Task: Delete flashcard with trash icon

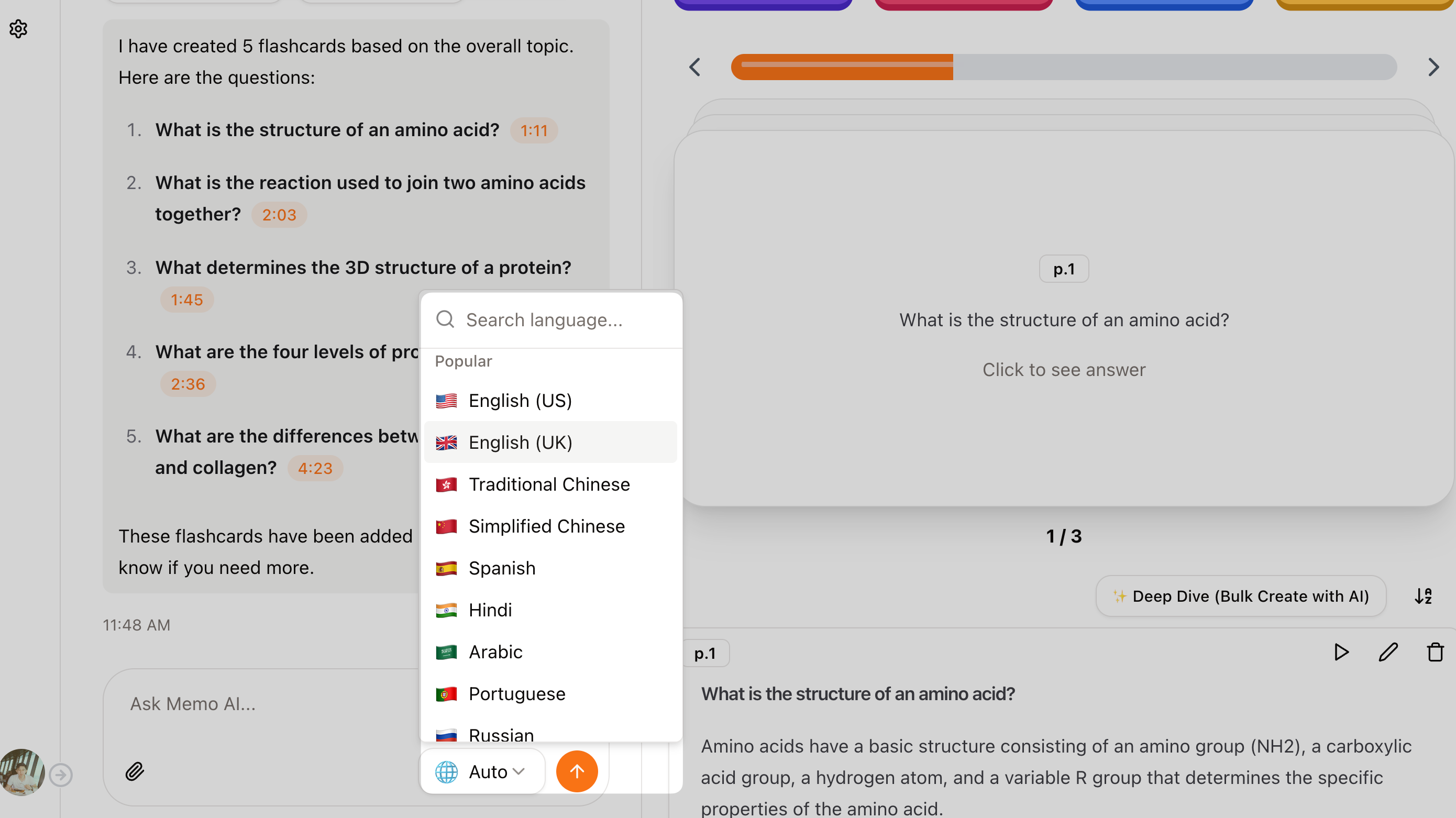Action: [1435, 653]
